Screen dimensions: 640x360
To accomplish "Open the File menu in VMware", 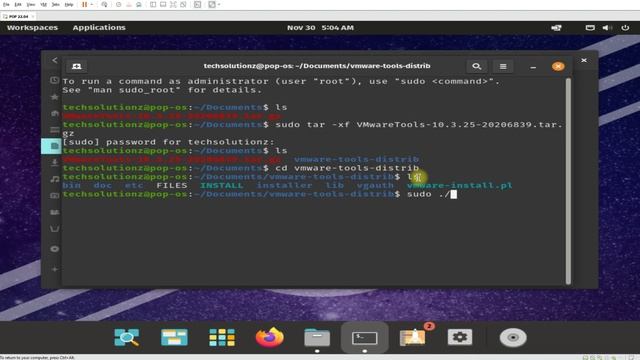I will (x=6, y=4).
